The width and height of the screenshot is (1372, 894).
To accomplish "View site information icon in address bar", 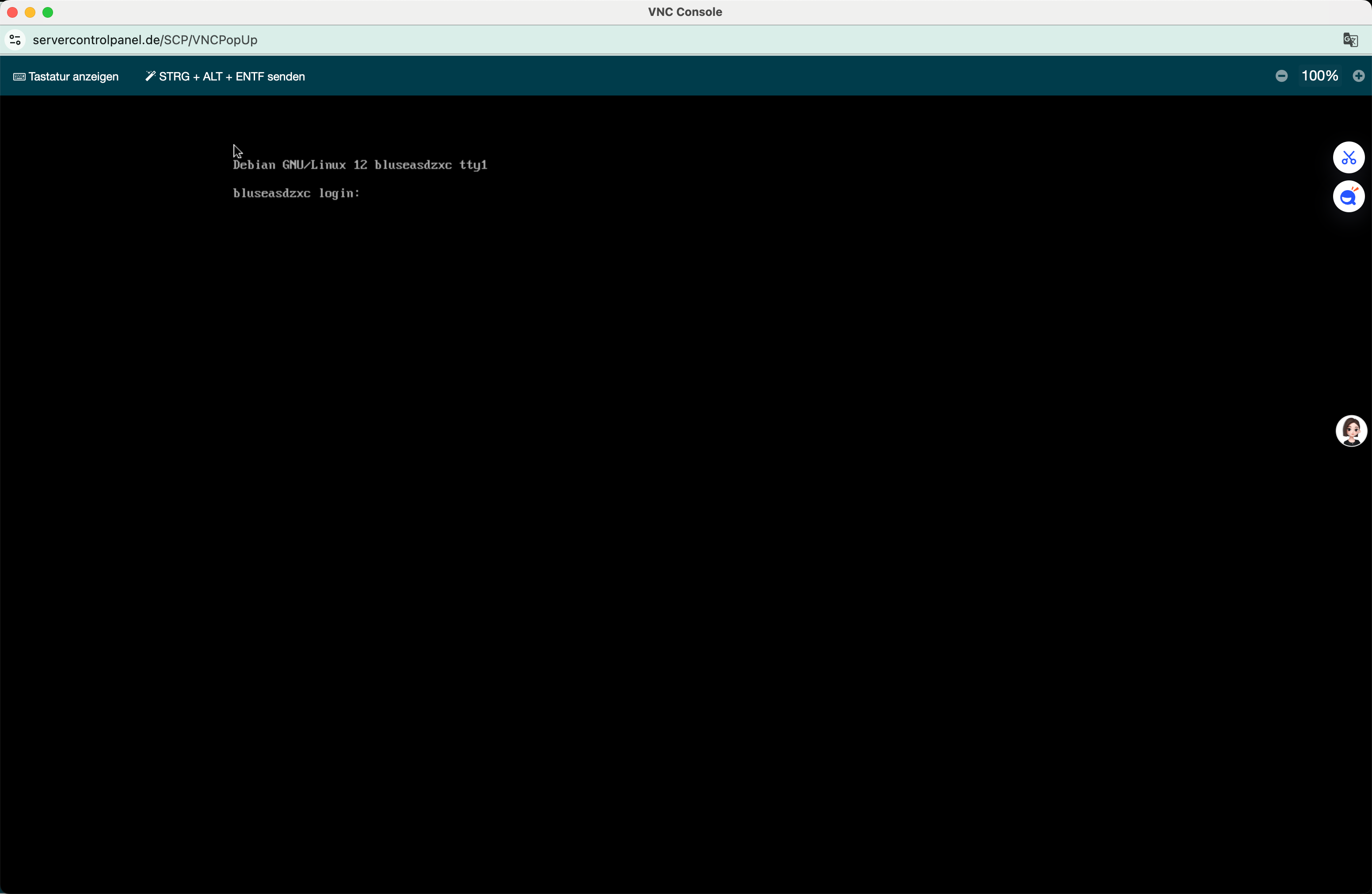I will coord(15,40).
